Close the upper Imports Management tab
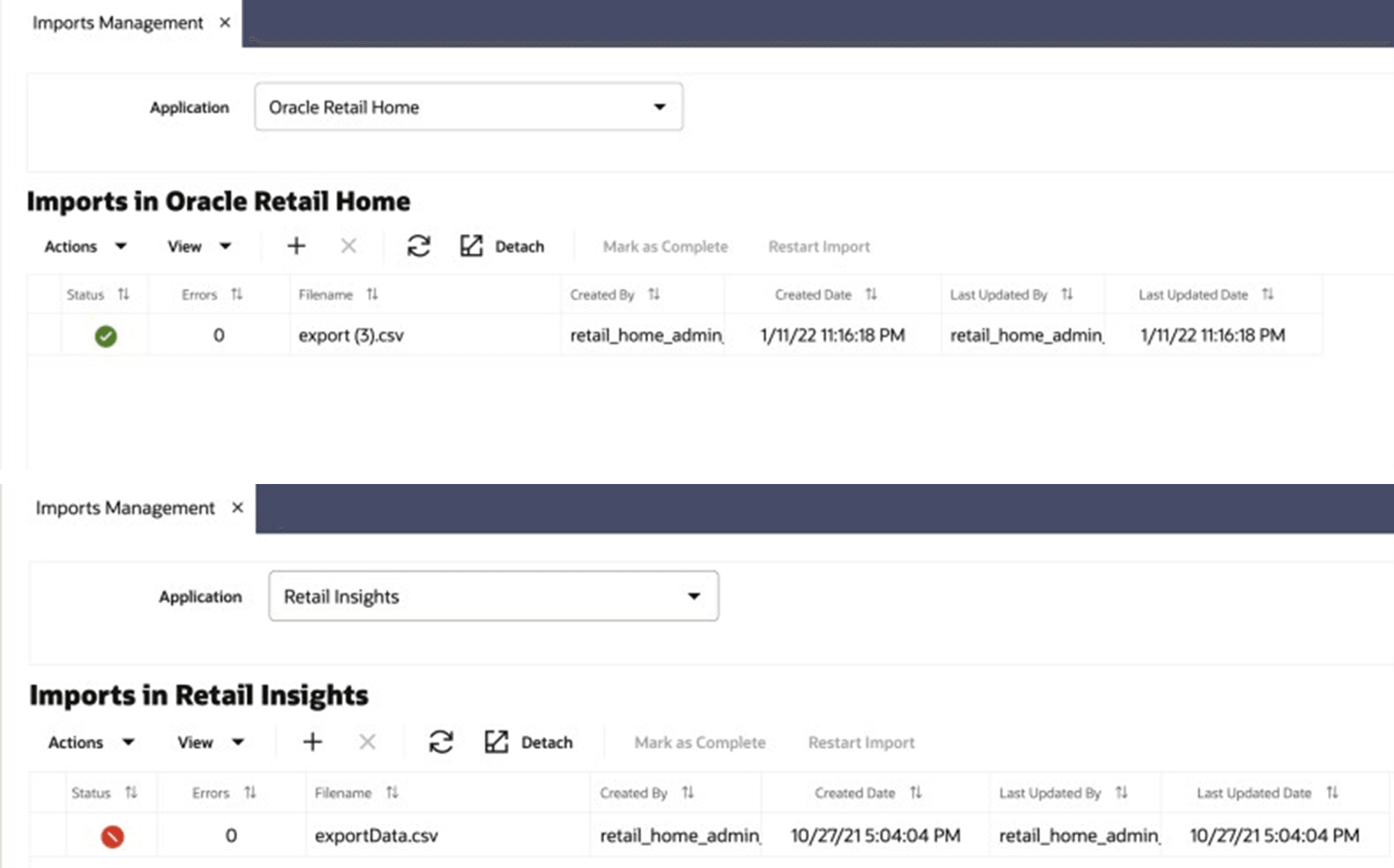The width and height of the screenshot is (1394, 868). (225, 22)
